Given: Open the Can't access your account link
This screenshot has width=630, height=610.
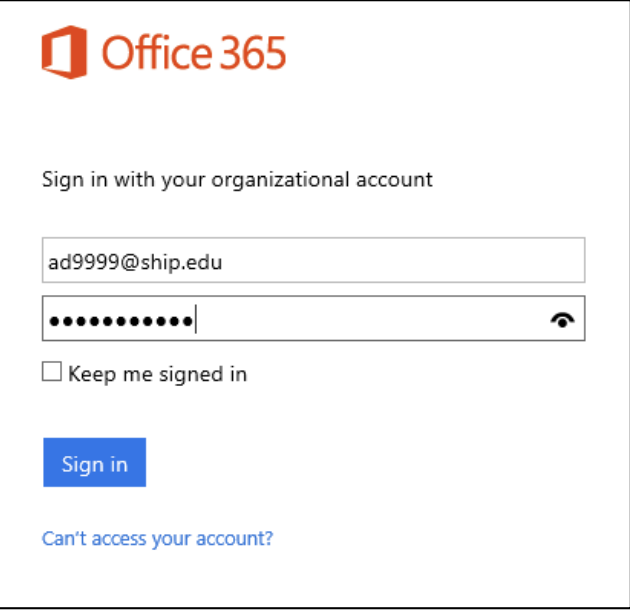Looking at the screenshot, I should point(158,538).
